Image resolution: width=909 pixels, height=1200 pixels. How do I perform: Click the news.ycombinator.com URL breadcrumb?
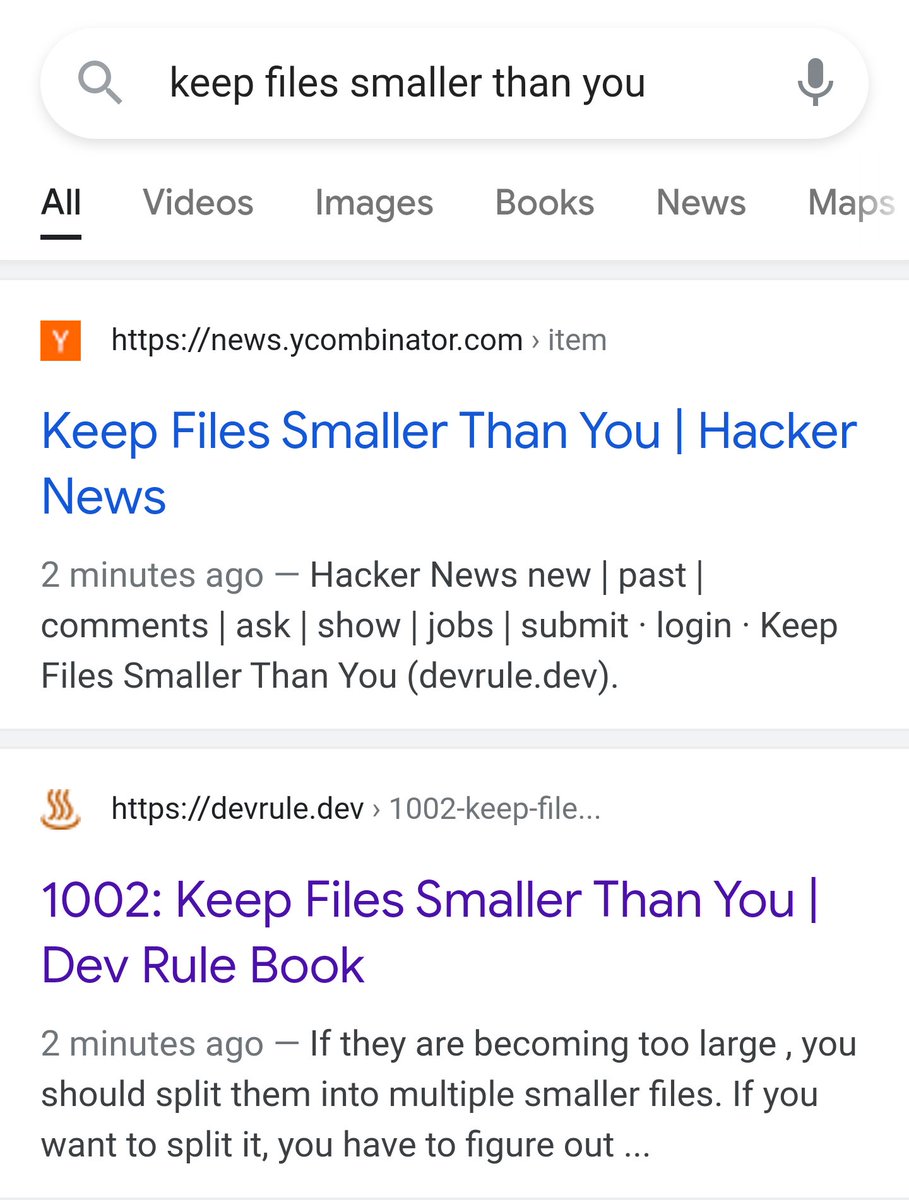pos(317,340)
